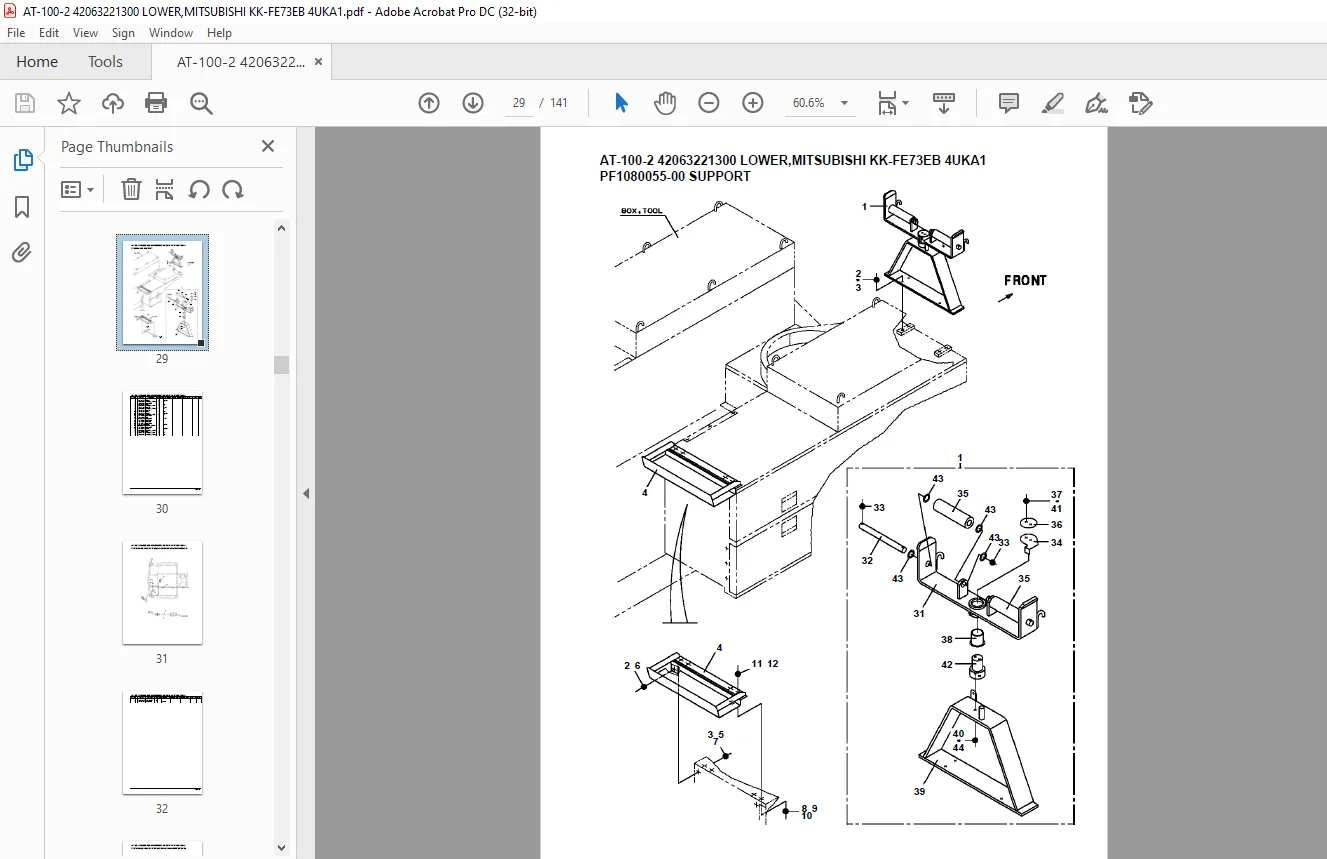1327x859 pixels.
Task: Open thumbnails options menu dropdown
Action: pos(78,189)
